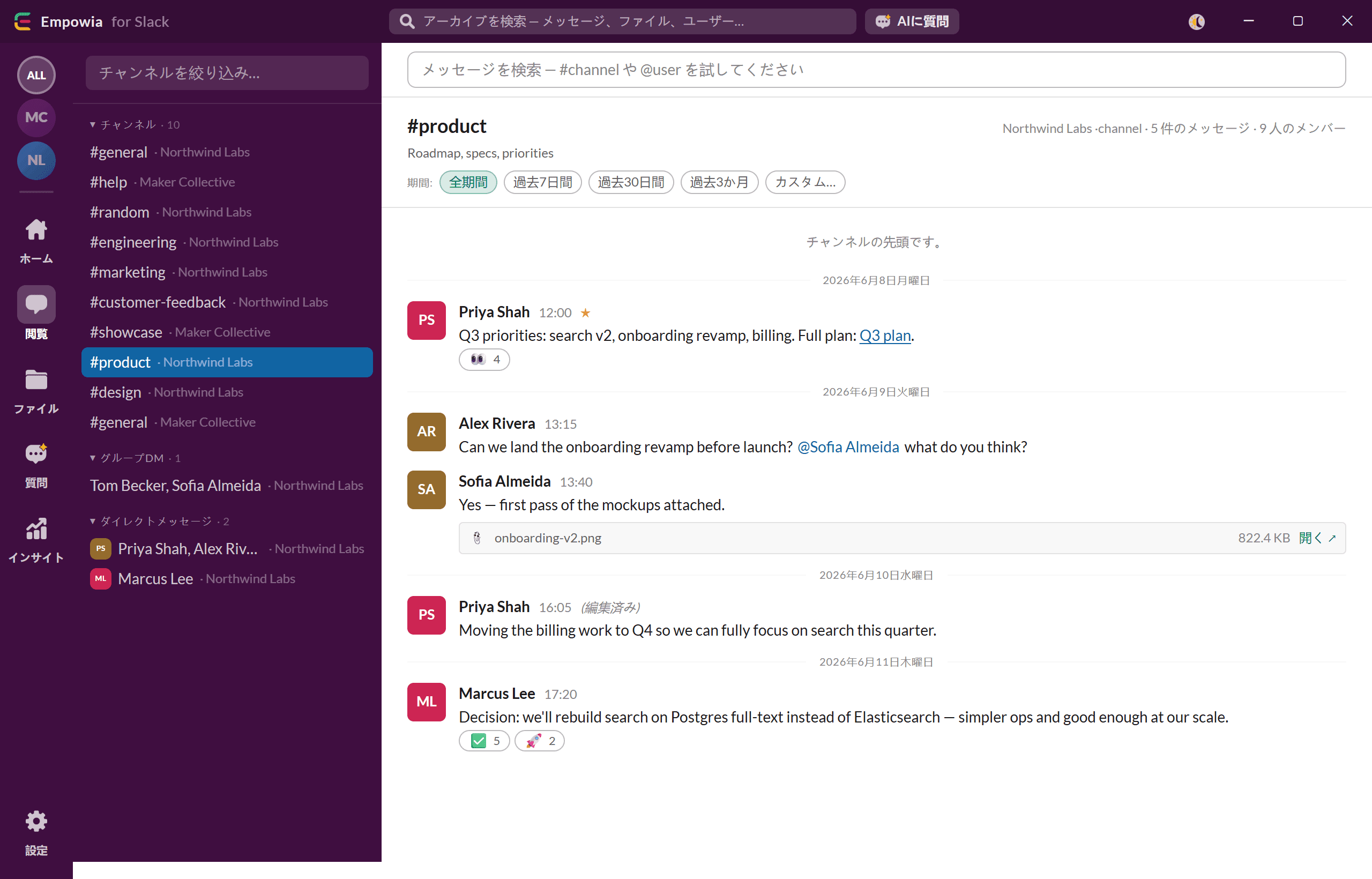Click the checkmark reaction with 5
Viewport: 1372px width, 879px height.
coord(484,741)
